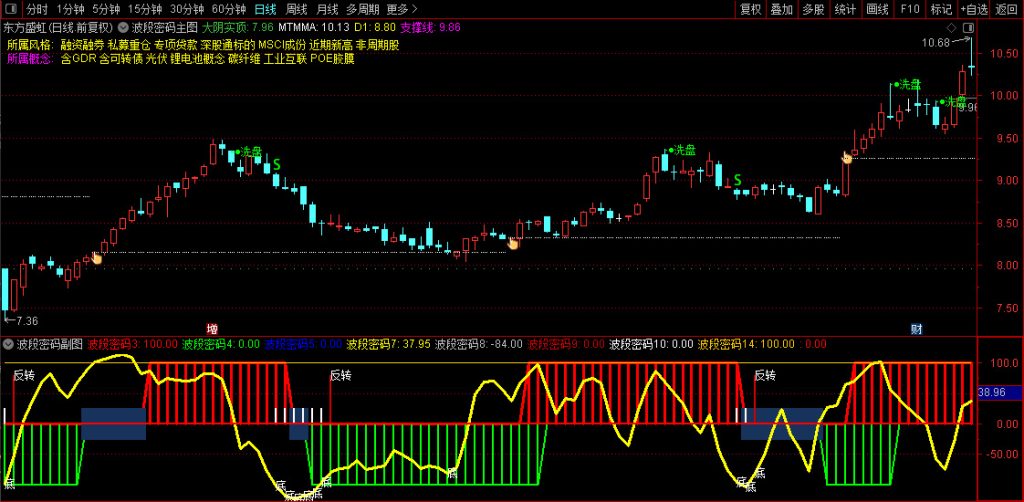
Task: Click the red 增 marker on timeline
Action: pyautogui.click(x=212, y=328)
